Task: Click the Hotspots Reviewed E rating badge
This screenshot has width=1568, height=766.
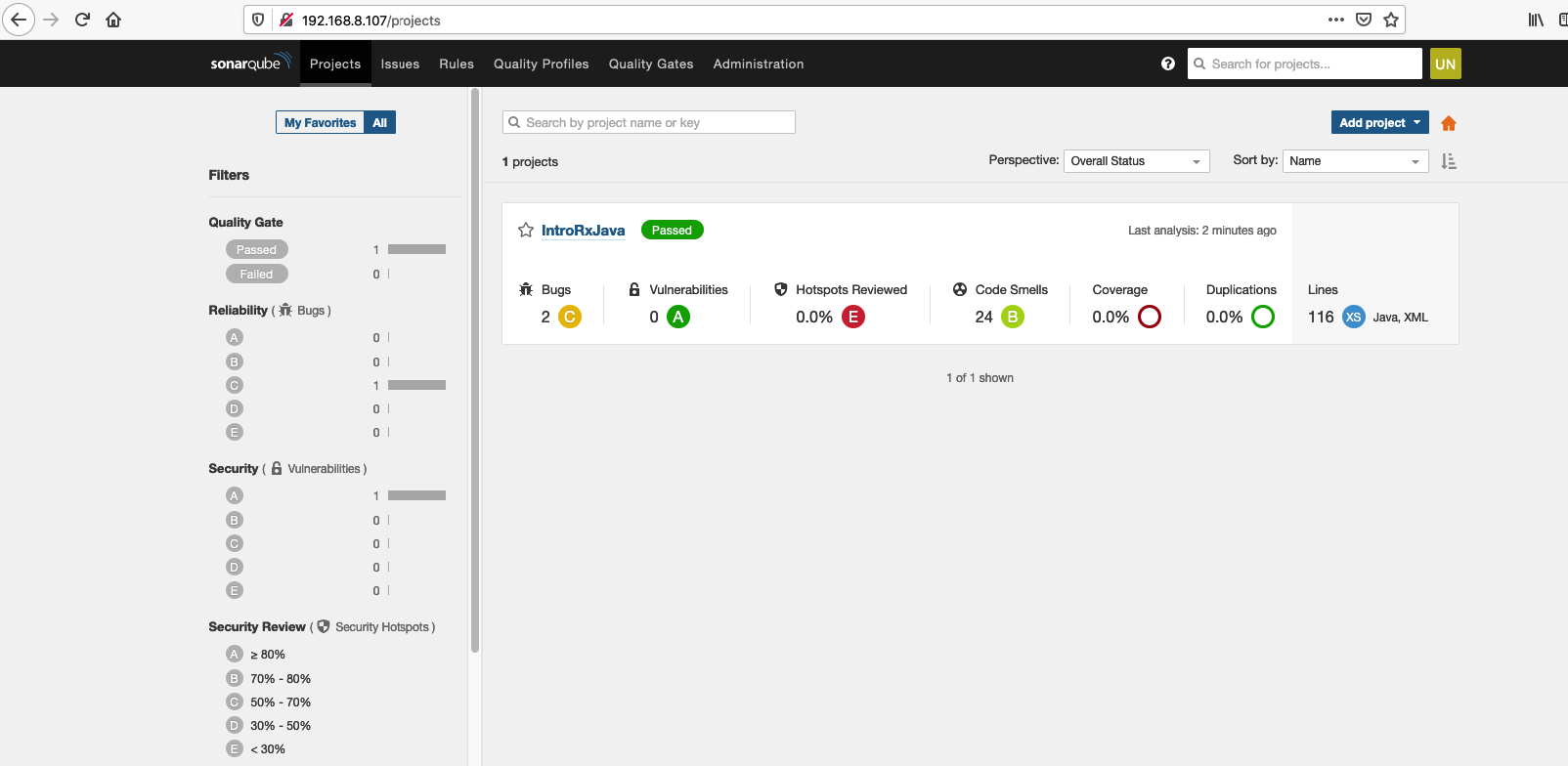Action: 852,317
